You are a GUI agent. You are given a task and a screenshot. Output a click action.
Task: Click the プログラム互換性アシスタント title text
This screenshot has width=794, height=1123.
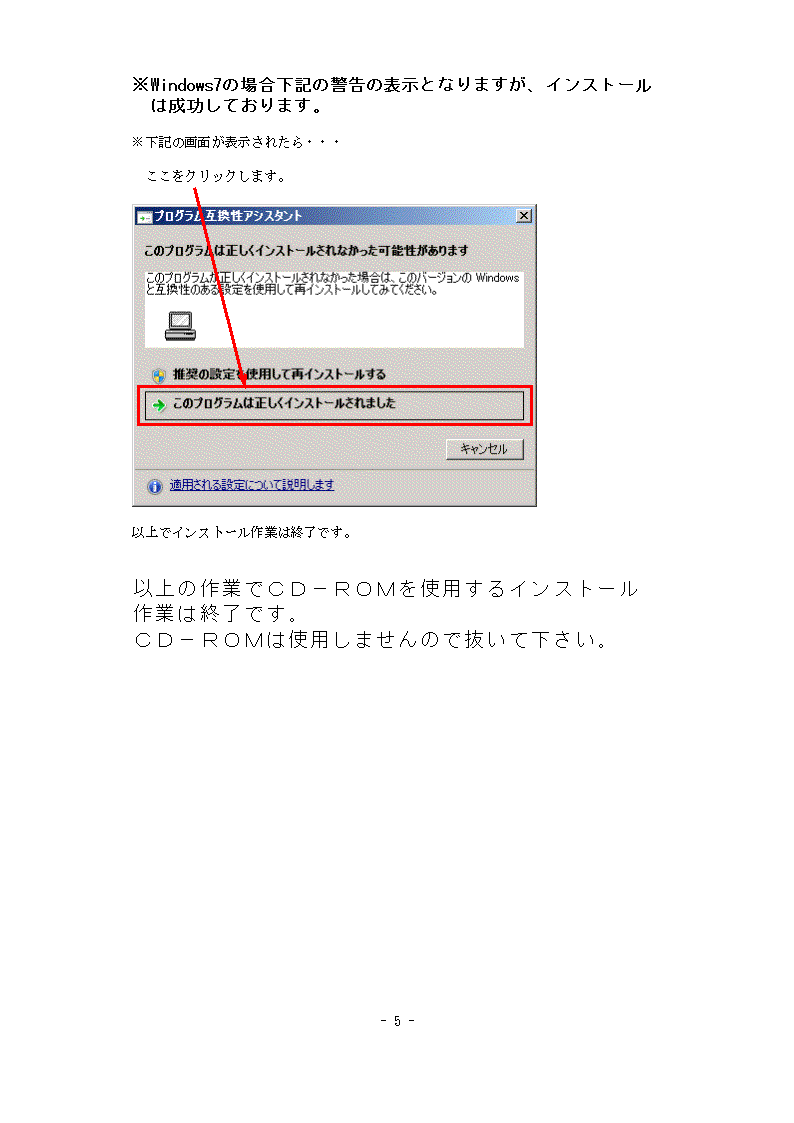pos(228,216)
